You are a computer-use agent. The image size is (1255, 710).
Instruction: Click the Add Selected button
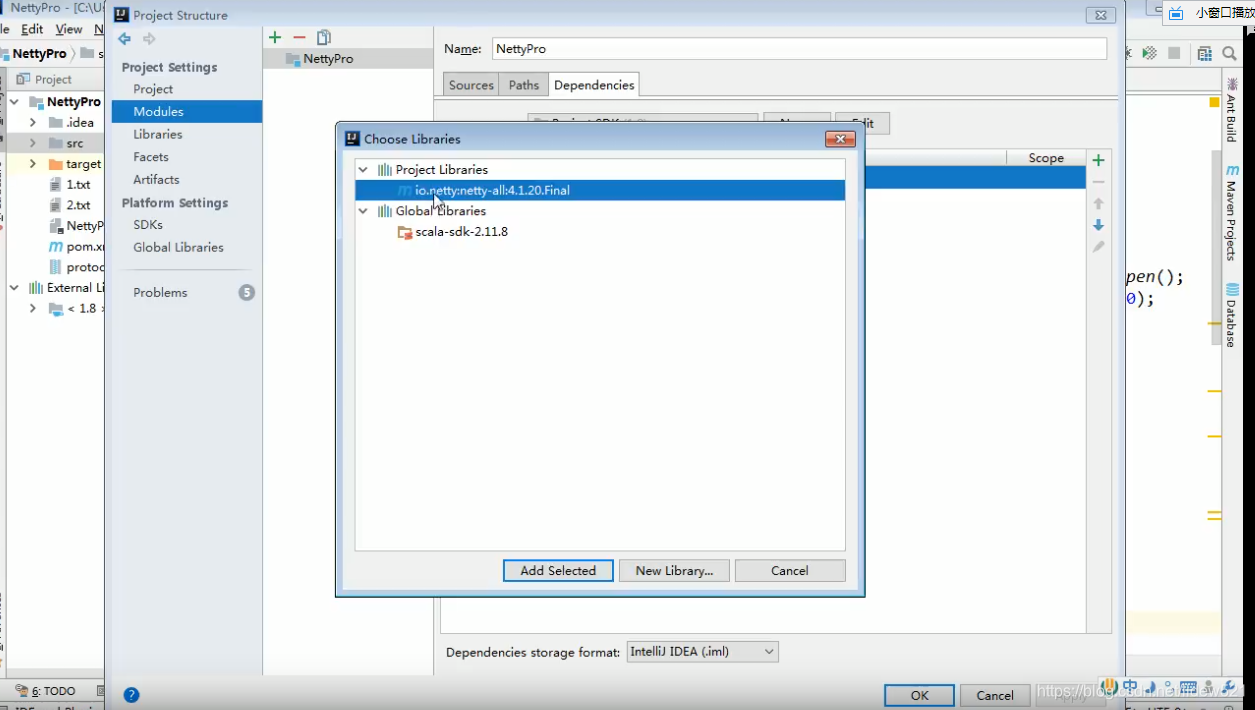[558, 571]
